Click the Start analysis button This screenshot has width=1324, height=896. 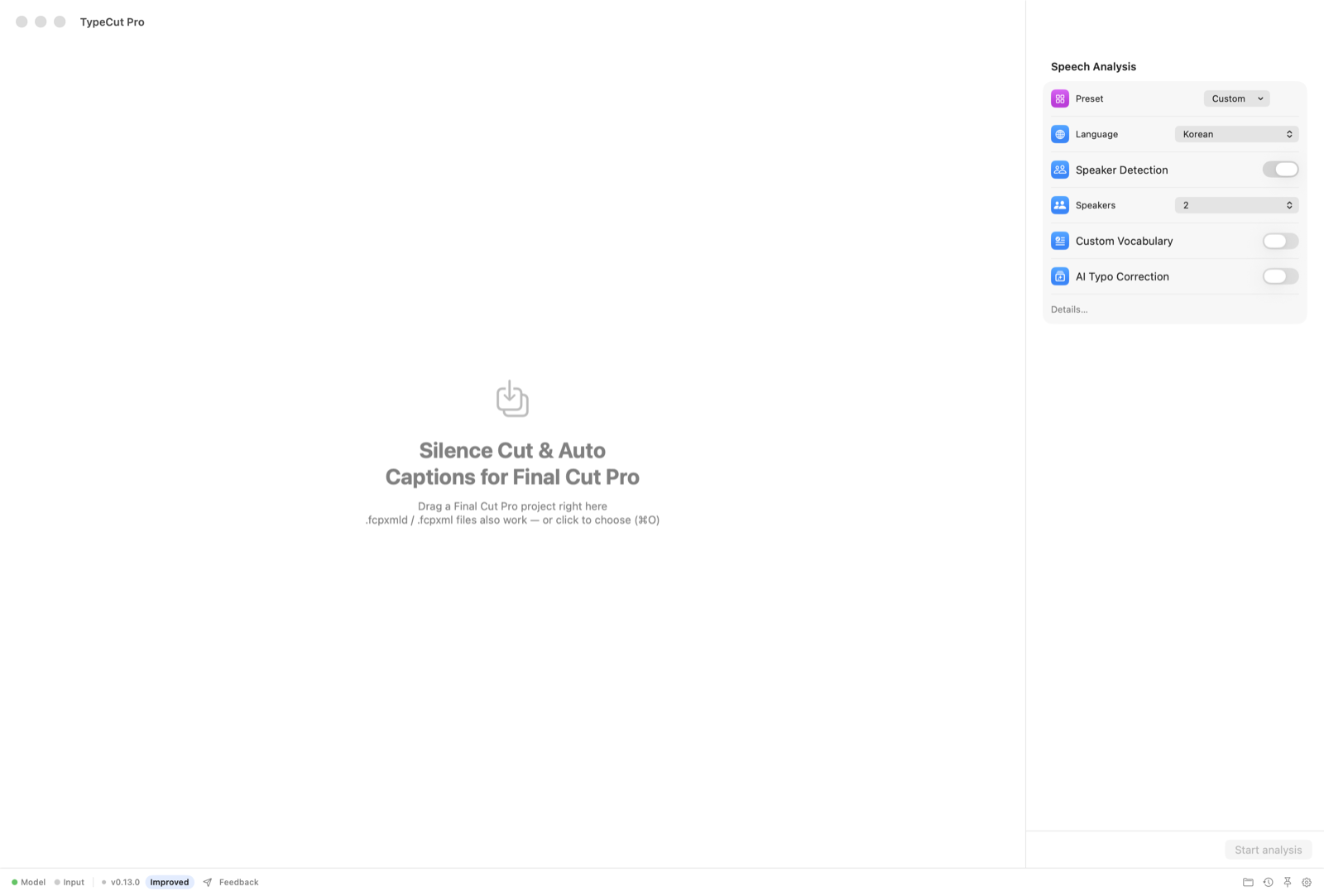pyautogui.click(x=1268, y=850)
